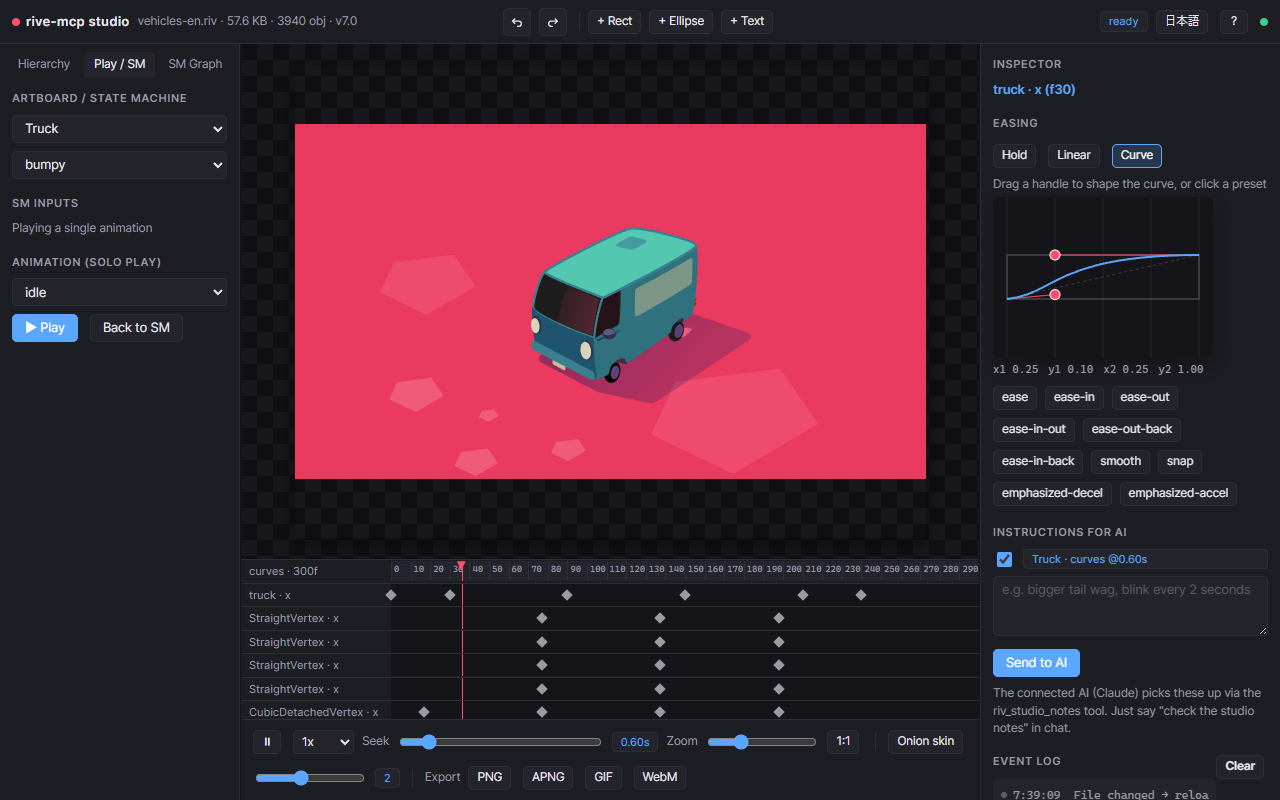Uncheck the Truck curves instruction checkbox
This screenshot has height=800, width=1280.
[1004, 559]
